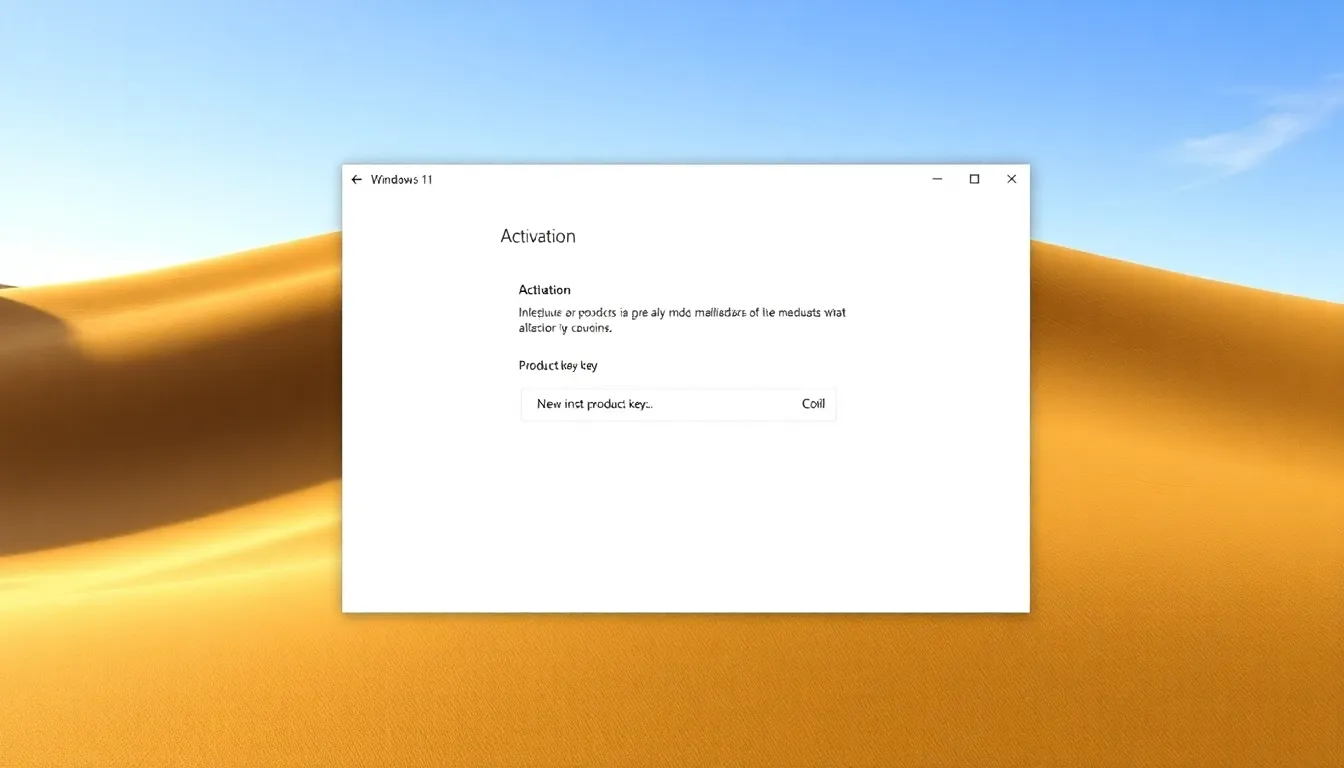Maximize the Windows 11 activation window
Screen dimensions: 1344x768
click(974, 179)
